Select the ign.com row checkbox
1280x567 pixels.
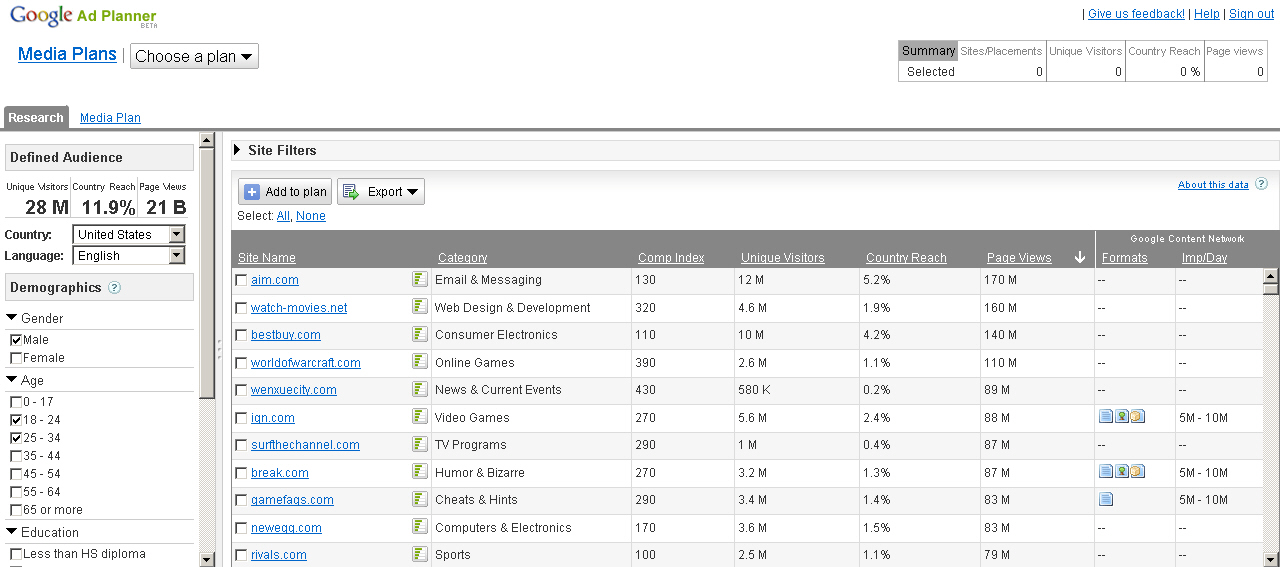[x=241, y=418]
